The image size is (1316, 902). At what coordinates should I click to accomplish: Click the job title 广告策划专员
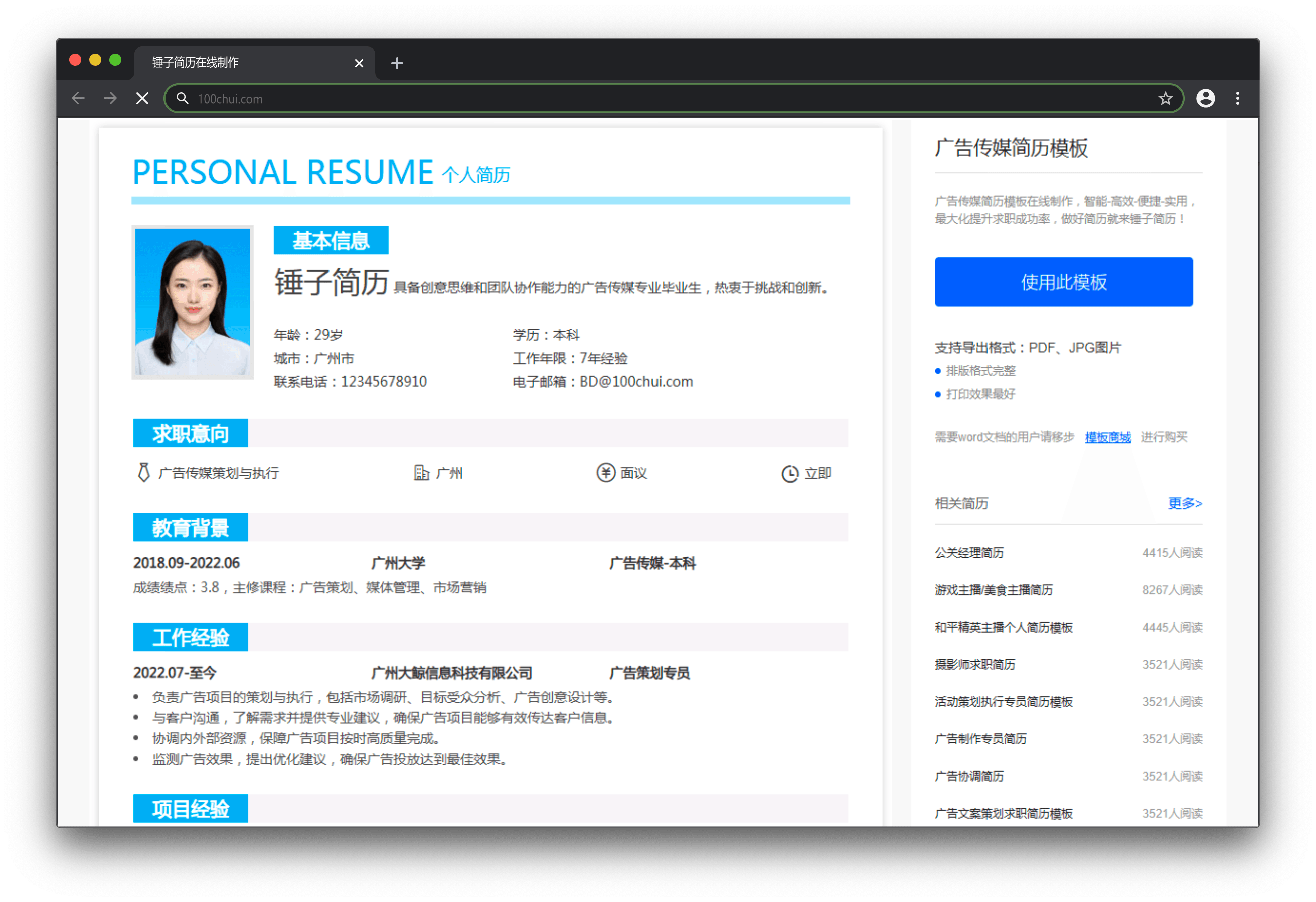coord(649,673)
